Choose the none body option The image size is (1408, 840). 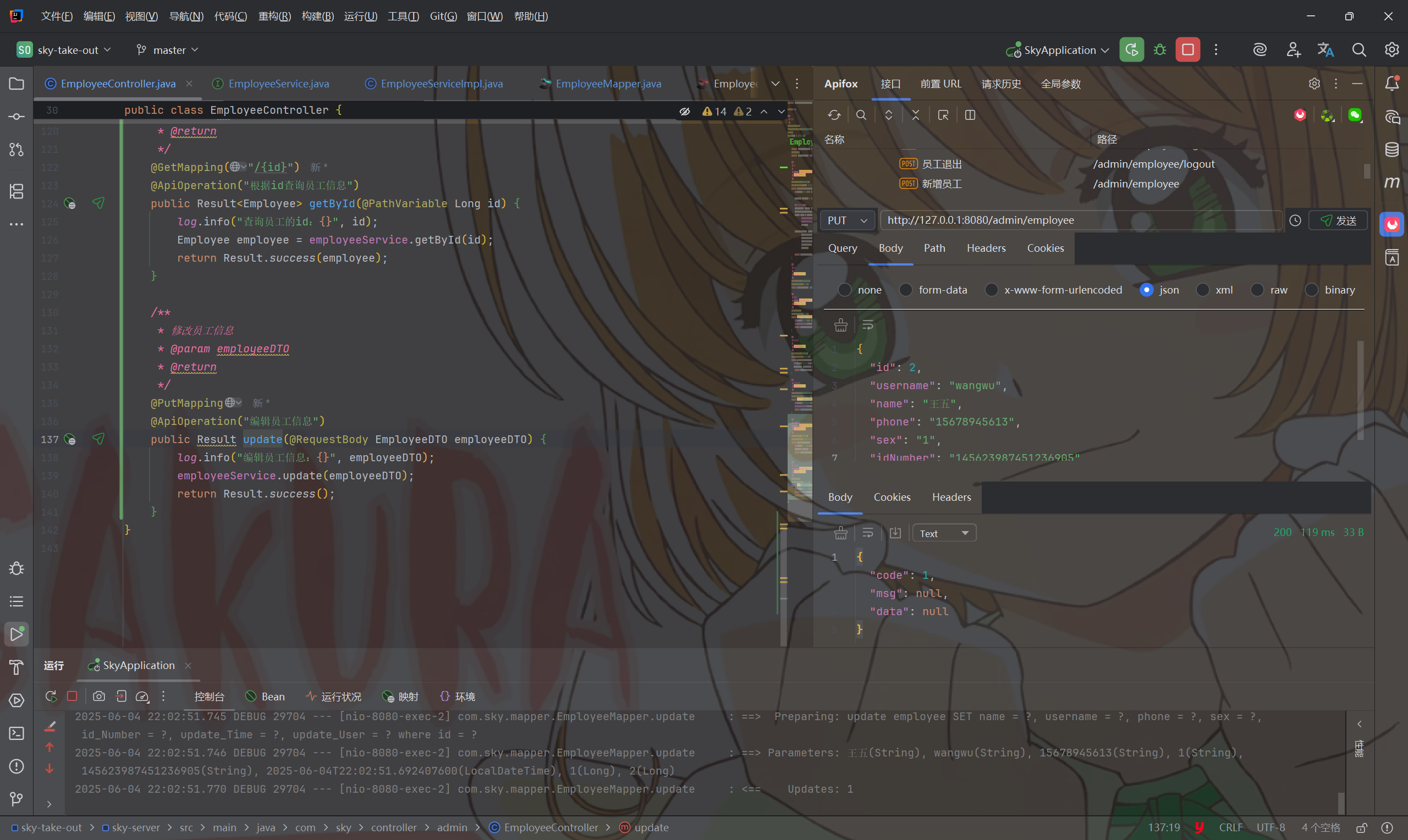tap(845, 290)
